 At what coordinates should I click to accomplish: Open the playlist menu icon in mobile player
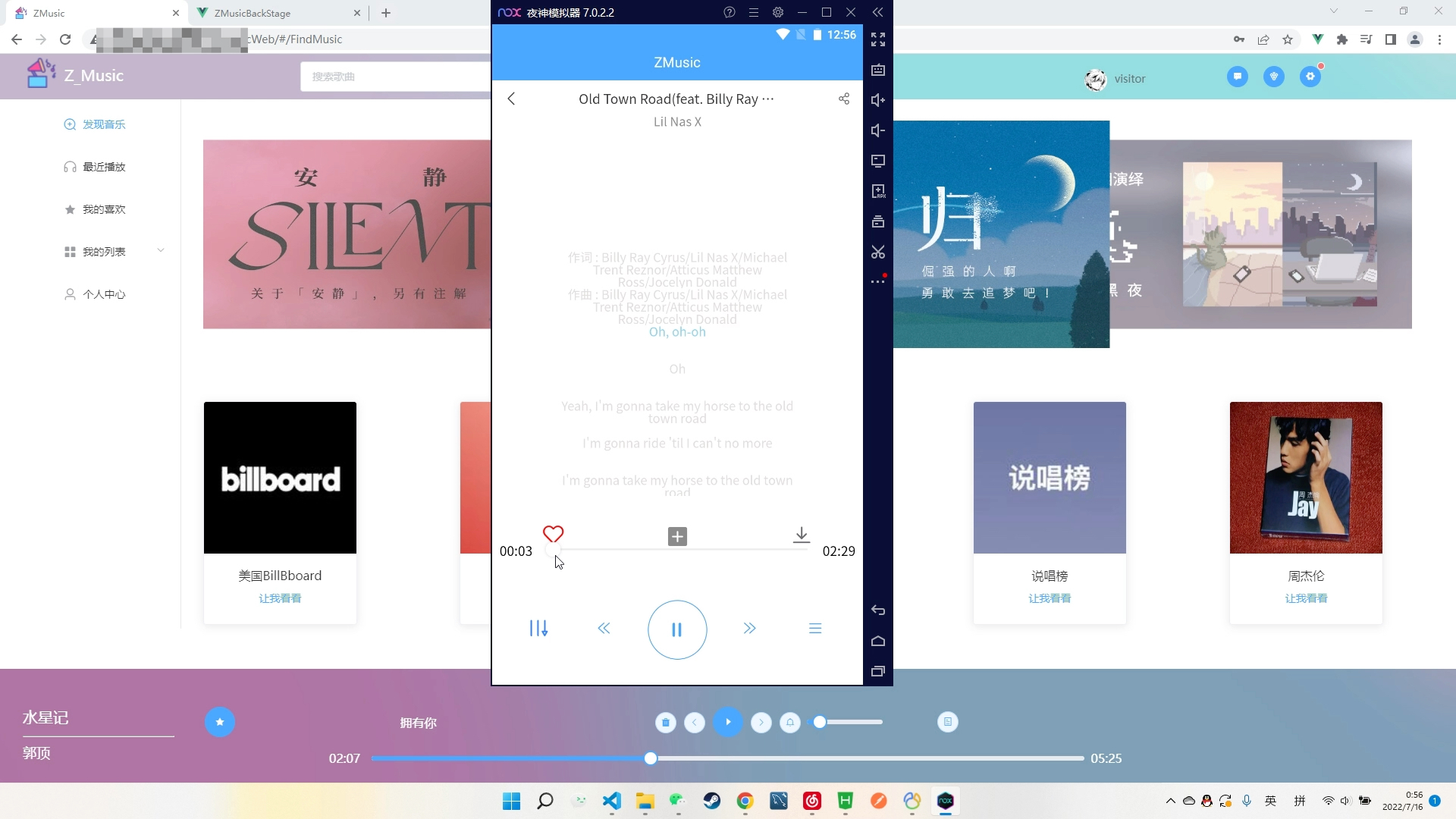coord(815,628)
